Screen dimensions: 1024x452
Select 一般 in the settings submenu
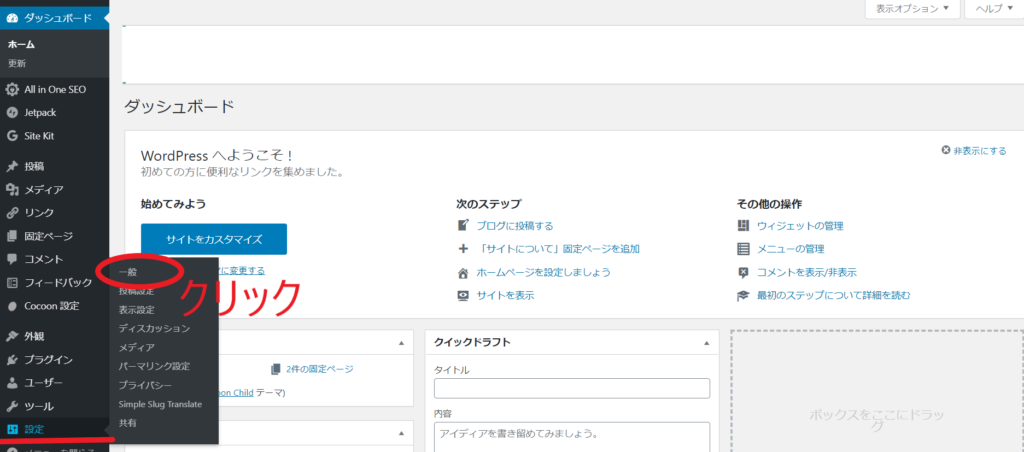(128, 272)
